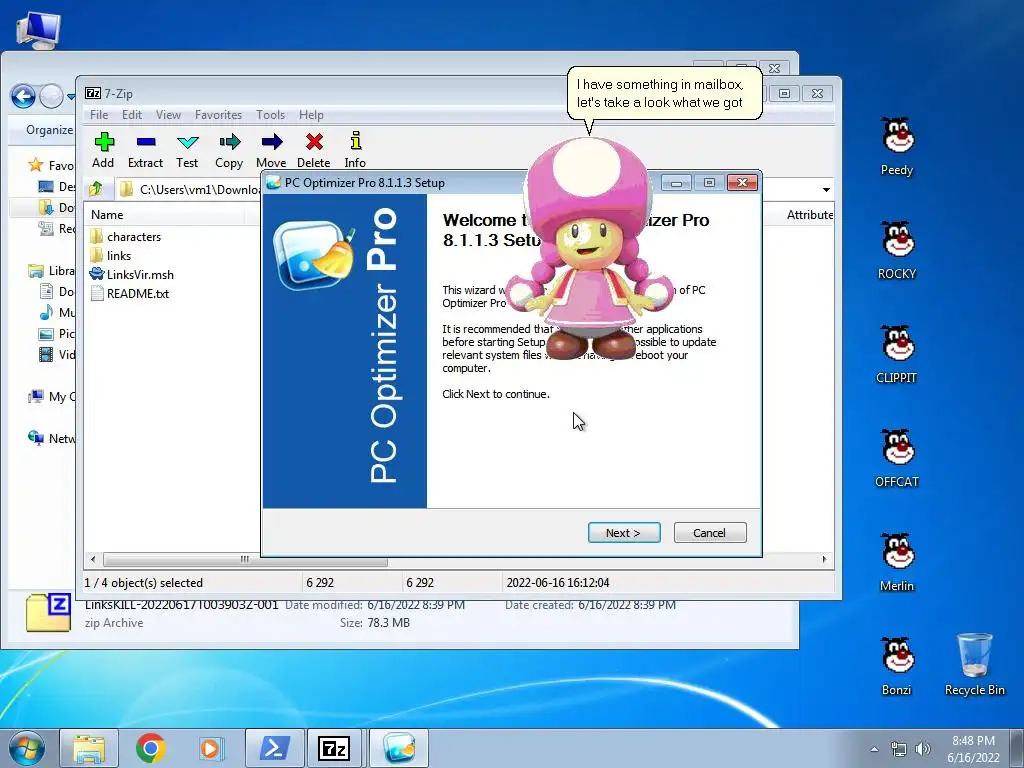
Task: Open the File menu in 7-Zip
Action: (99, 115)
